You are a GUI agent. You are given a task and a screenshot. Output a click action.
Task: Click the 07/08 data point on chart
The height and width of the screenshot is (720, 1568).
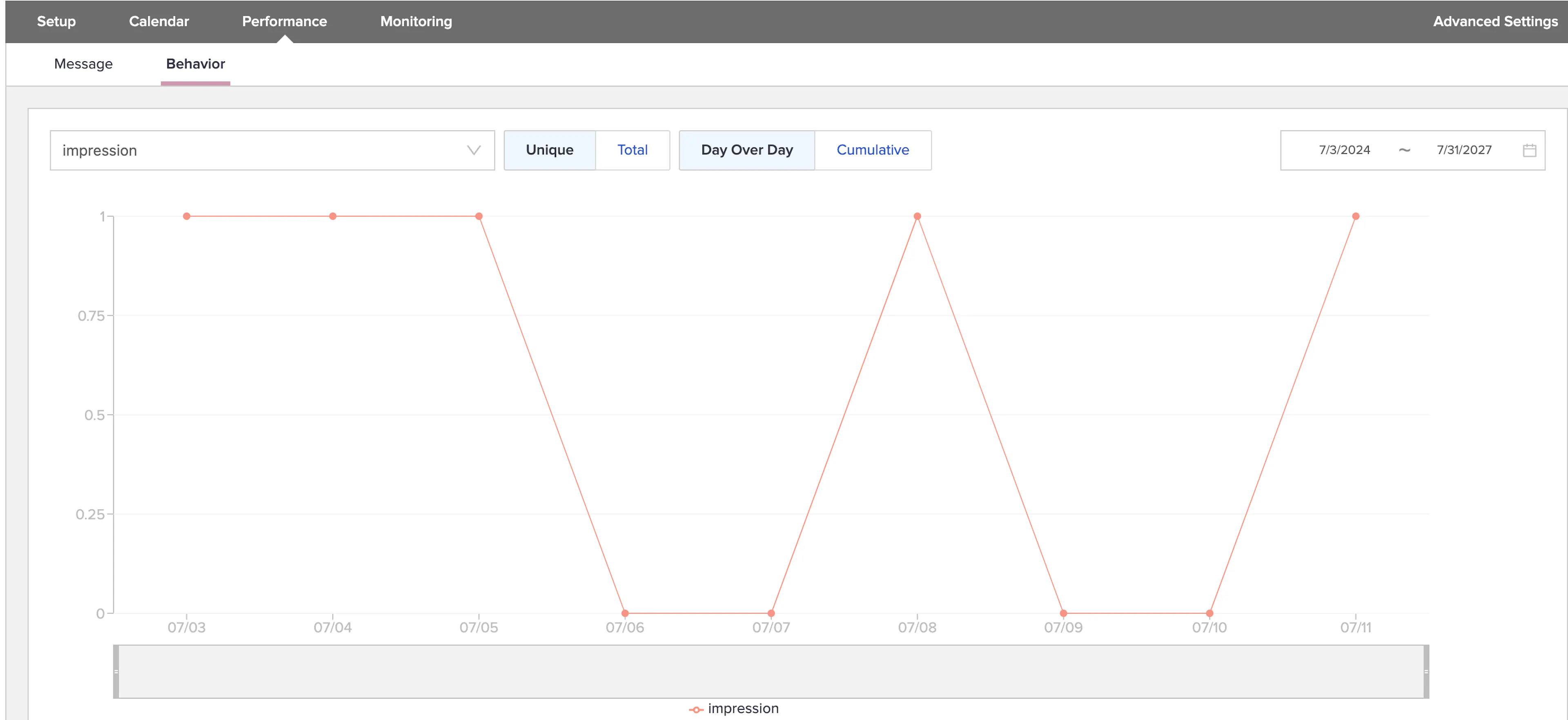pos(917,216)
